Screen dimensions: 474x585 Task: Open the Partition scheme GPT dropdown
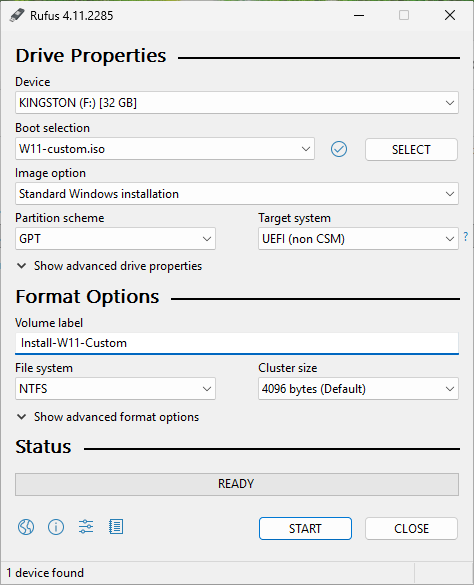(115, 239)
